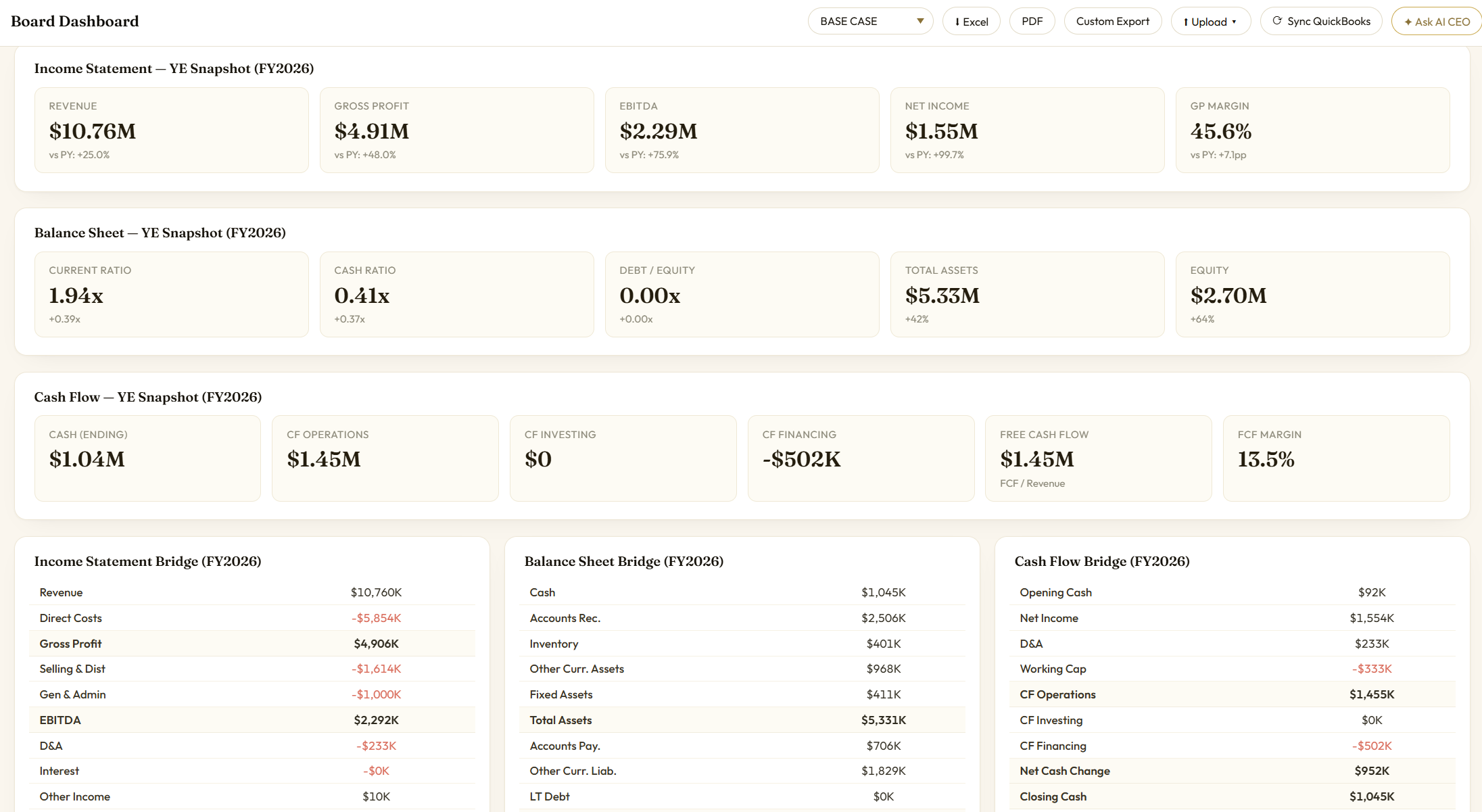Click the Free Cash Flow $1.45M value

[x=1037, y=459]
